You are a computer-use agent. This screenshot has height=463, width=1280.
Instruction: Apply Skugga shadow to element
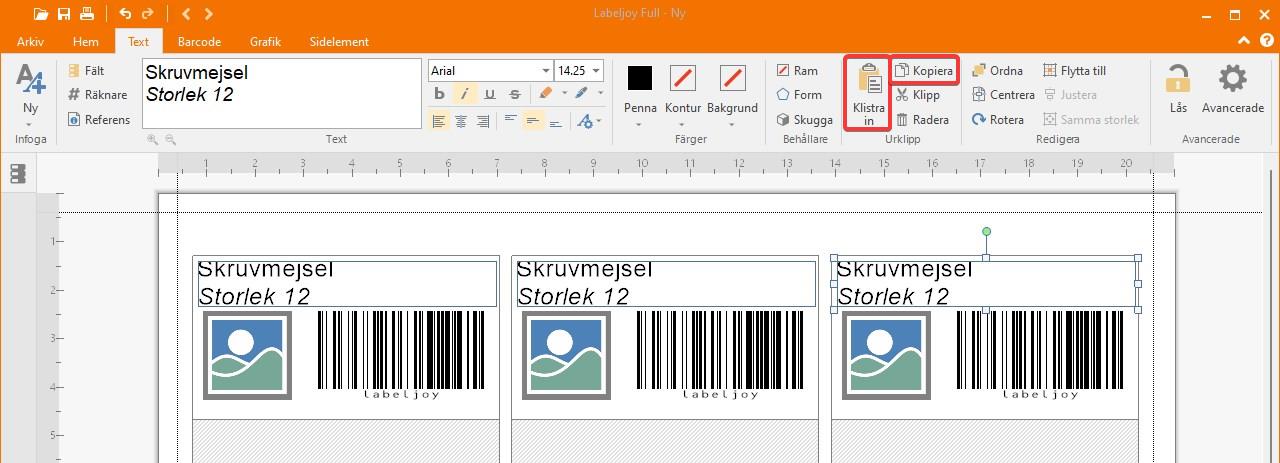click(804, 119)
